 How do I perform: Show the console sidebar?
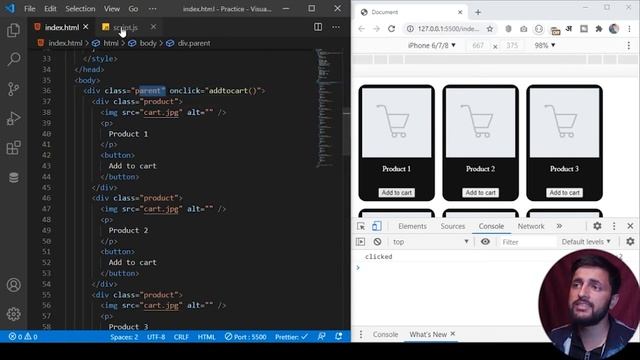(360, 242)
